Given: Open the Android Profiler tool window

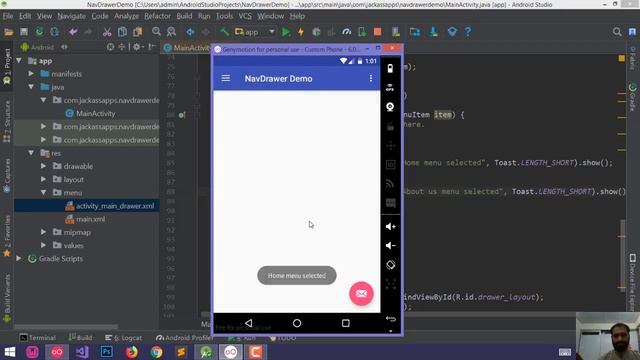Looking at the screenshot, I should point(184,338).
